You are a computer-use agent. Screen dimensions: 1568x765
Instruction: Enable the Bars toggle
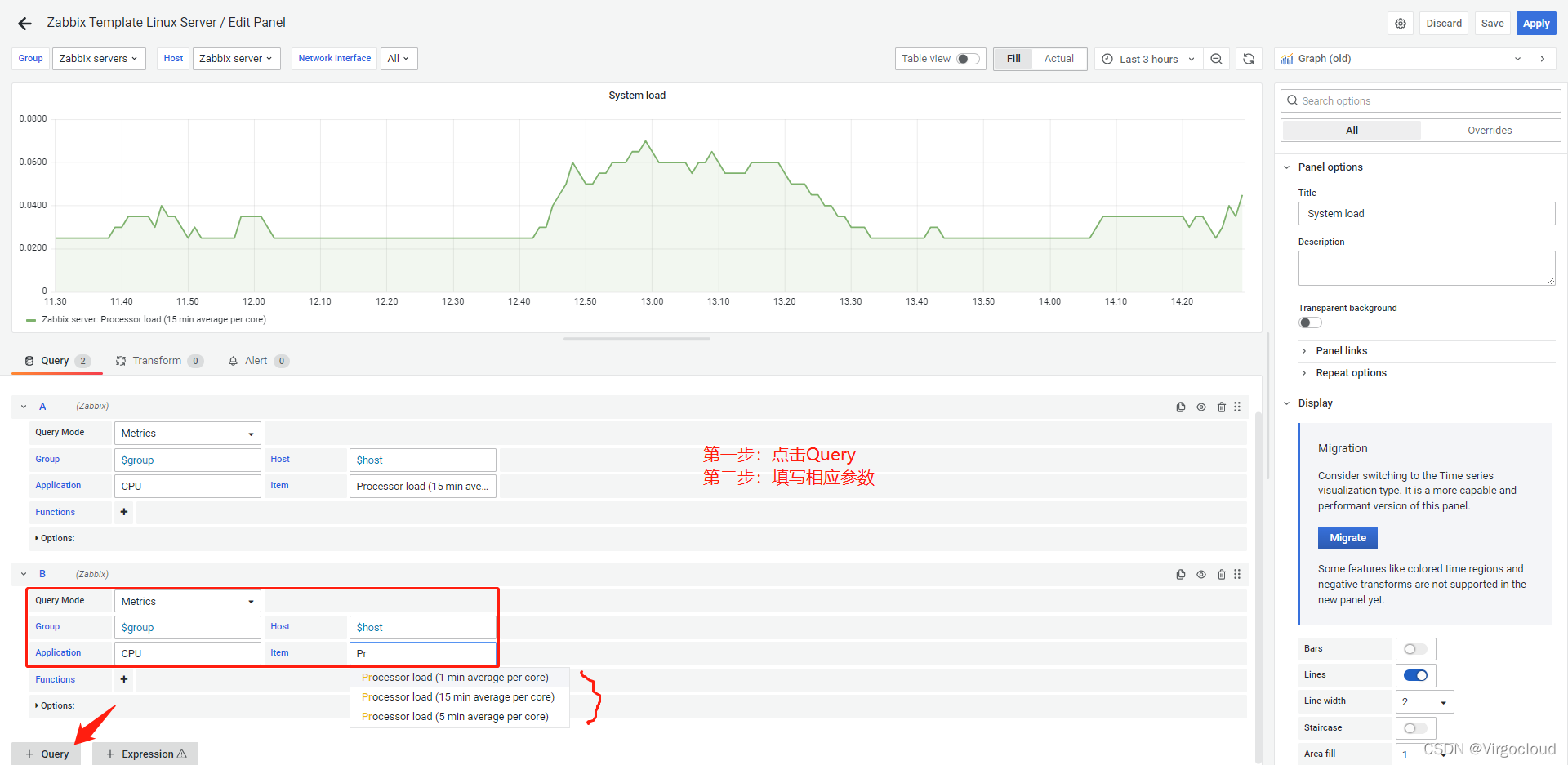1415,649
